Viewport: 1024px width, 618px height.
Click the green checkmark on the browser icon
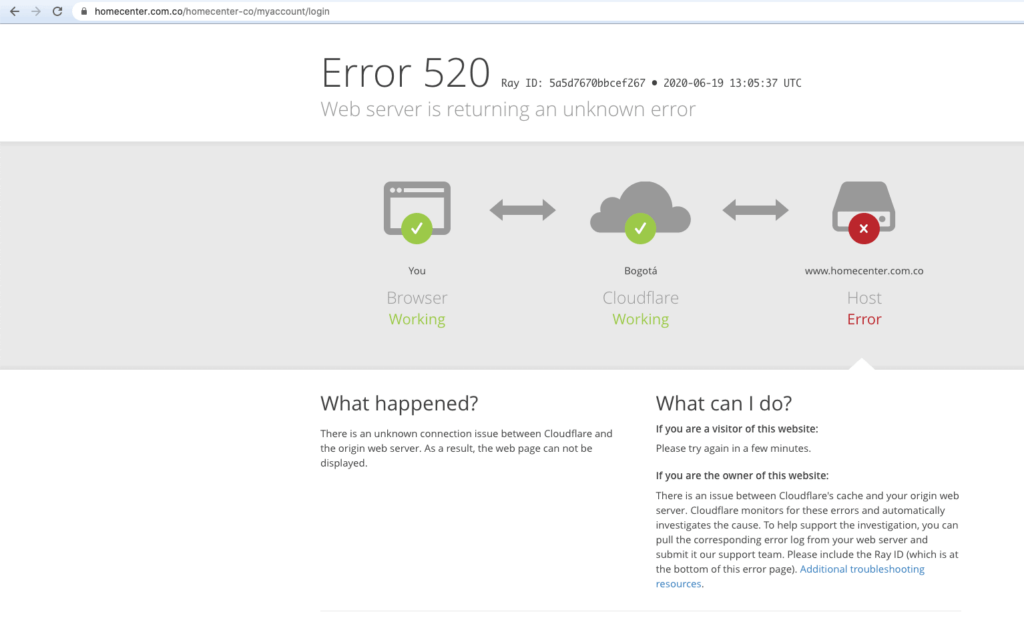[x=417, y=229]
